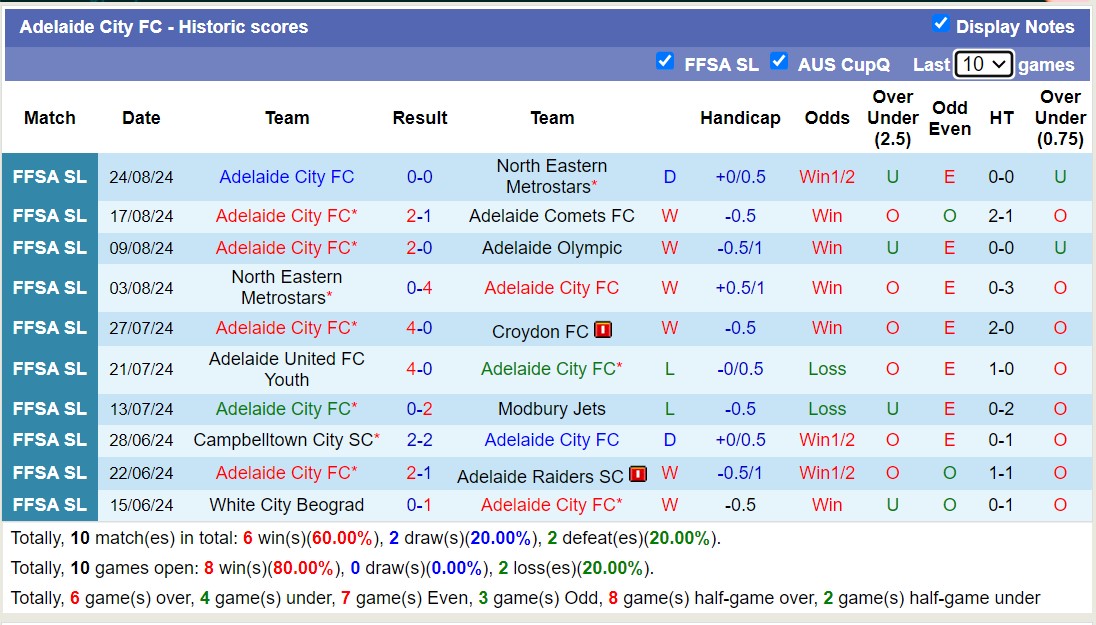Uncheck the Display Notes checkbox

(x=942, y=26)
